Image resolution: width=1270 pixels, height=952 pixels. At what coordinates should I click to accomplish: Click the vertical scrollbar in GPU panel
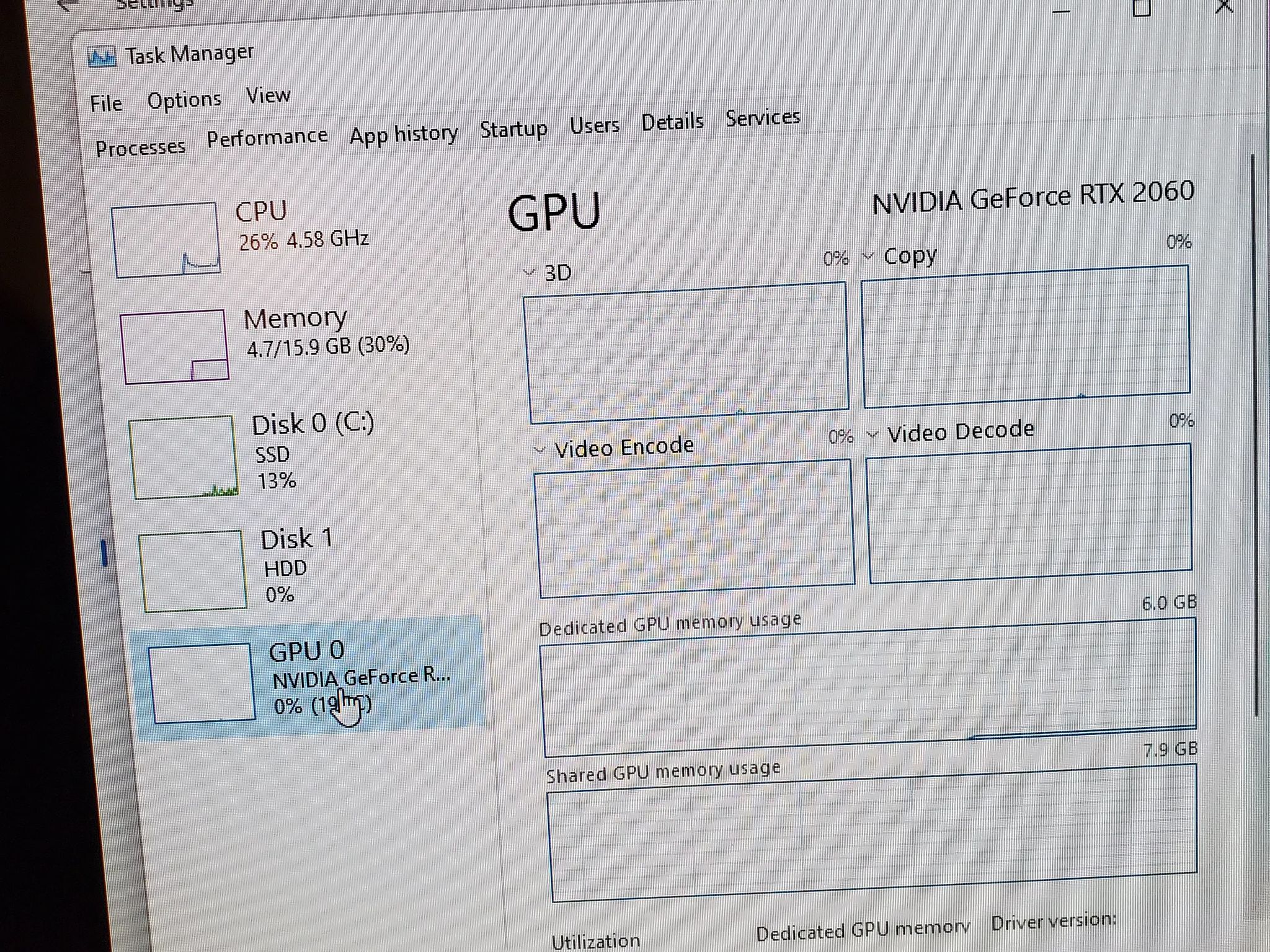1255,434
